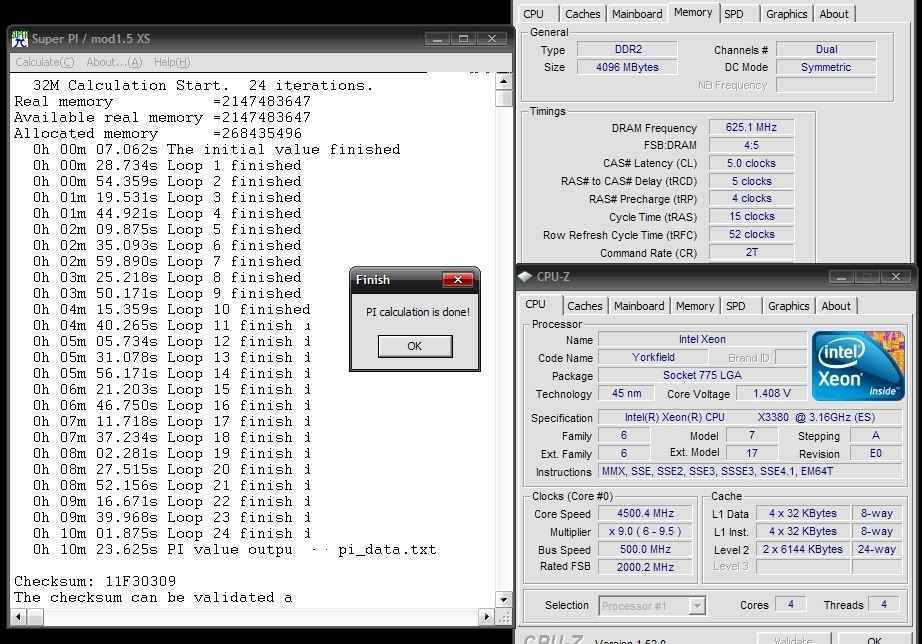Click the Super PI vertical scrollbar thumb
Viewport: 922px width, 644px height.
503,98
